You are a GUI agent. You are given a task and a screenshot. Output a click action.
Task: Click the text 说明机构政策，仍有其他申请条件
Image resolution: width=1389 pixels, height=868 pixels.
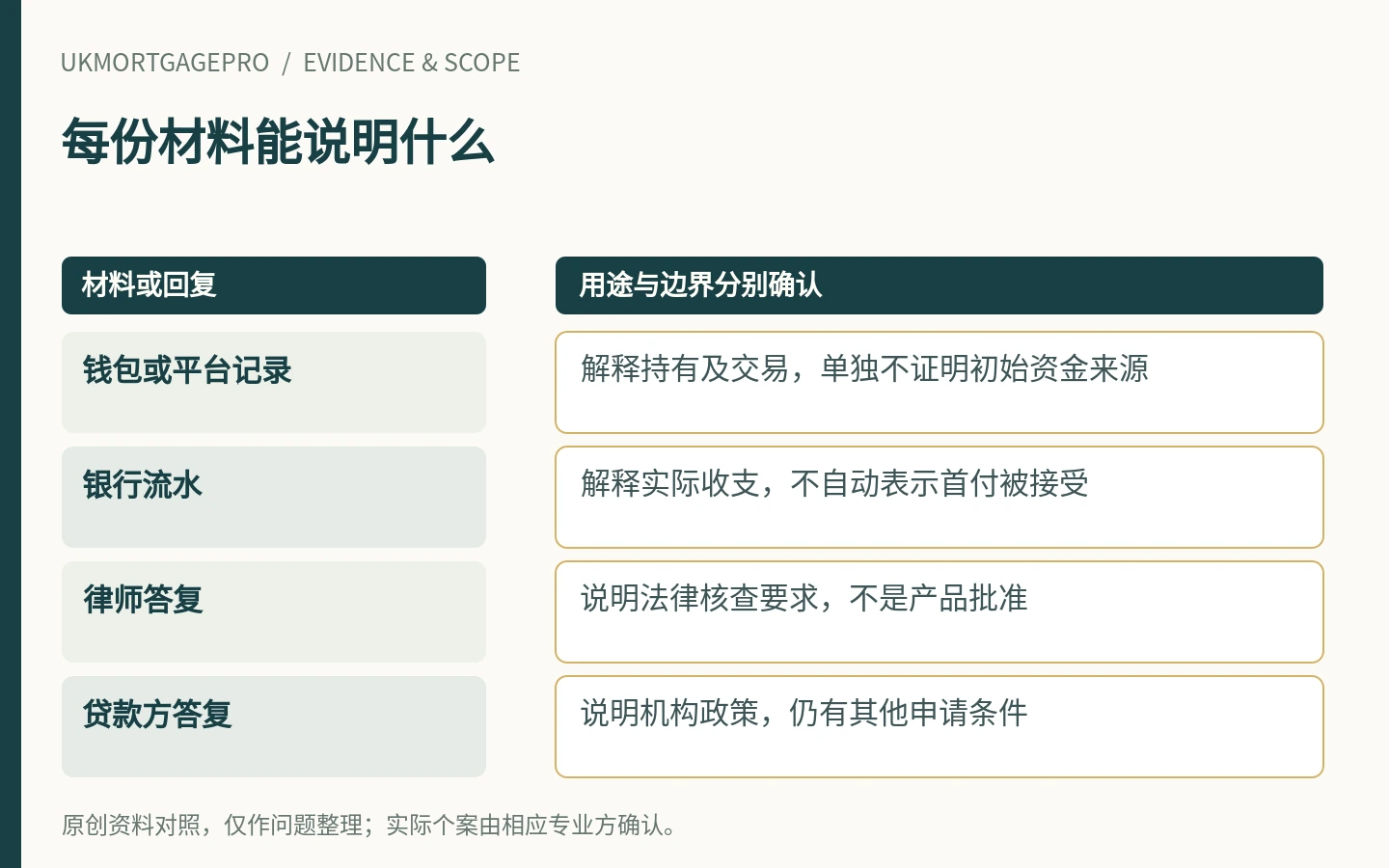804,713
